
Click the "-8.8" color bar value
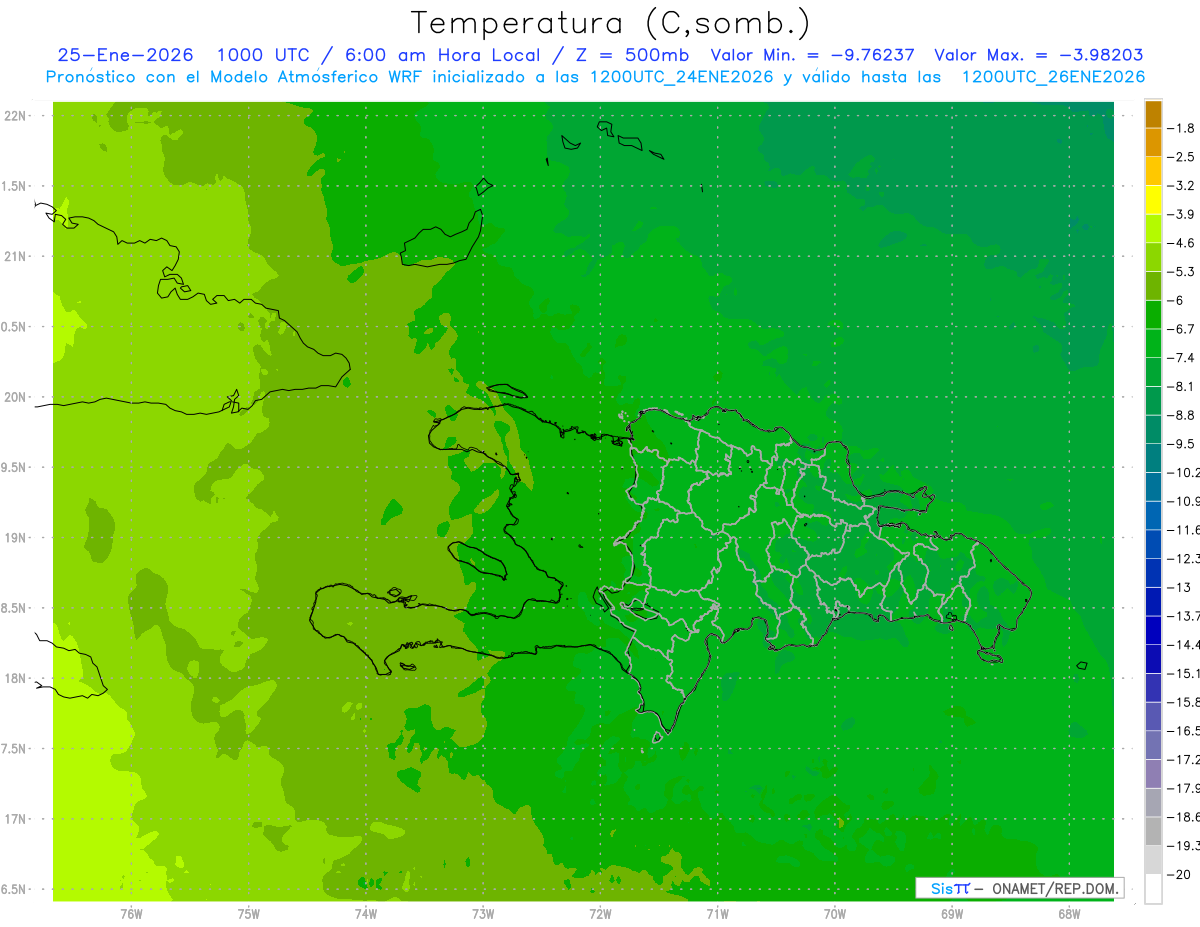coord(1182,415)
